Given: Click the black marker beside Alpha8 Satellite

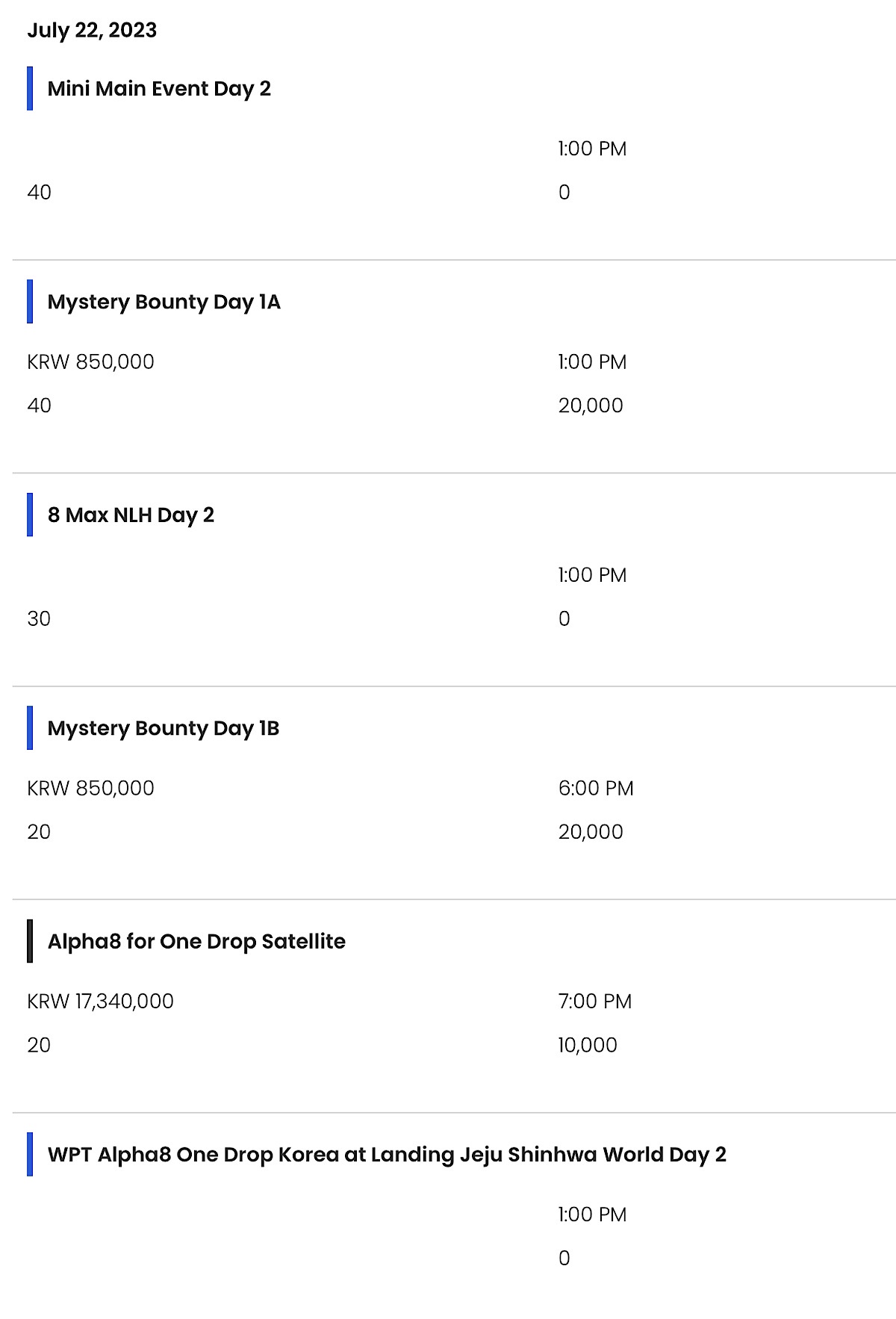Looking at the screenshot, I should (30, 941).
